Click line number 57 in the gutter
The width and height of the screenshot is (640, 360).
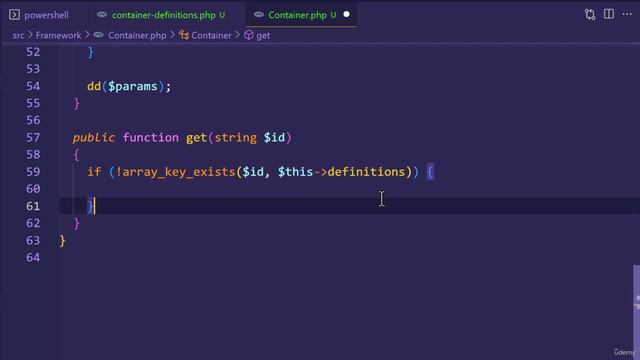(x=33, y=138)
